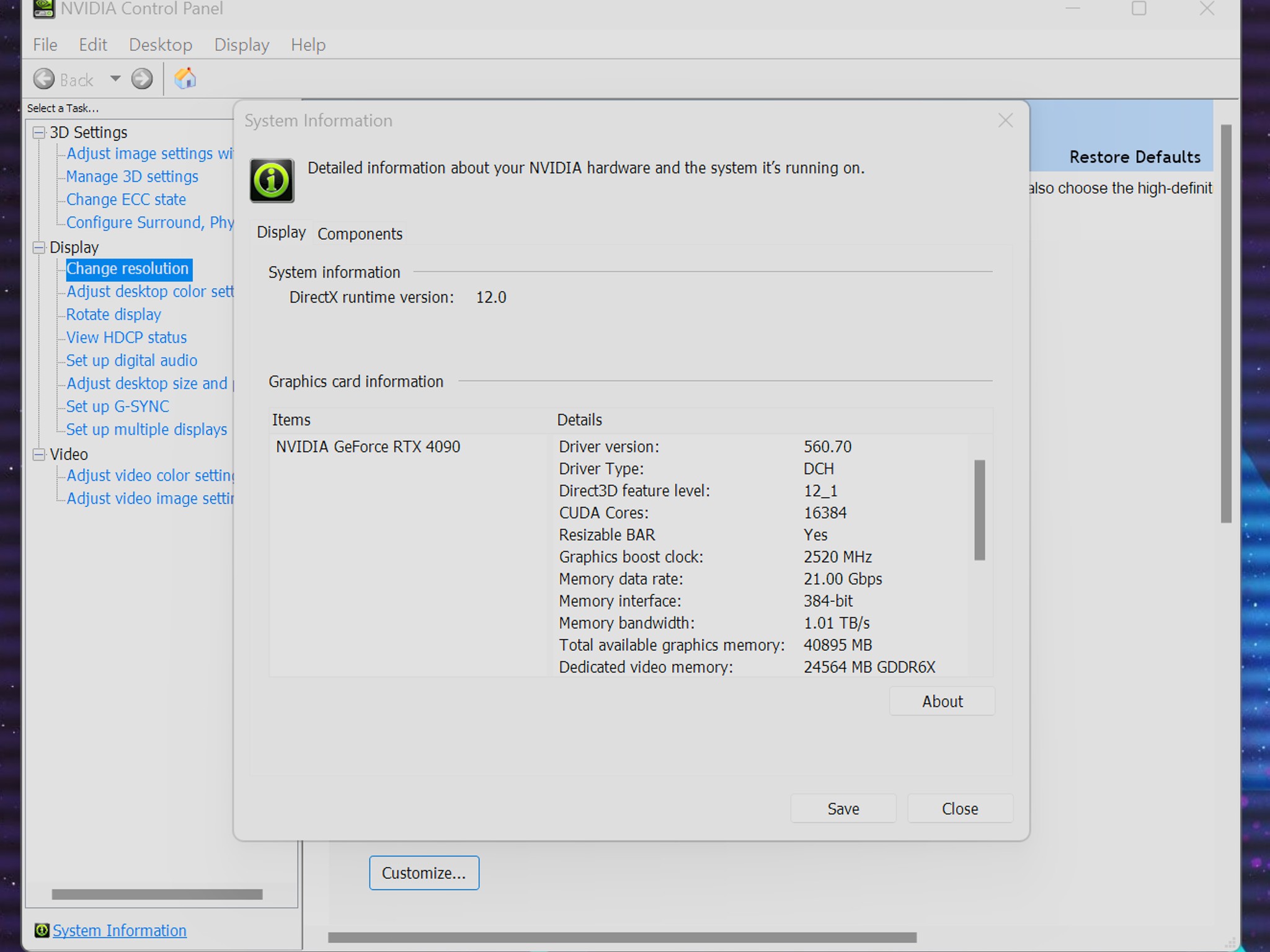Select the Display tab in dialog

(282, 232)
